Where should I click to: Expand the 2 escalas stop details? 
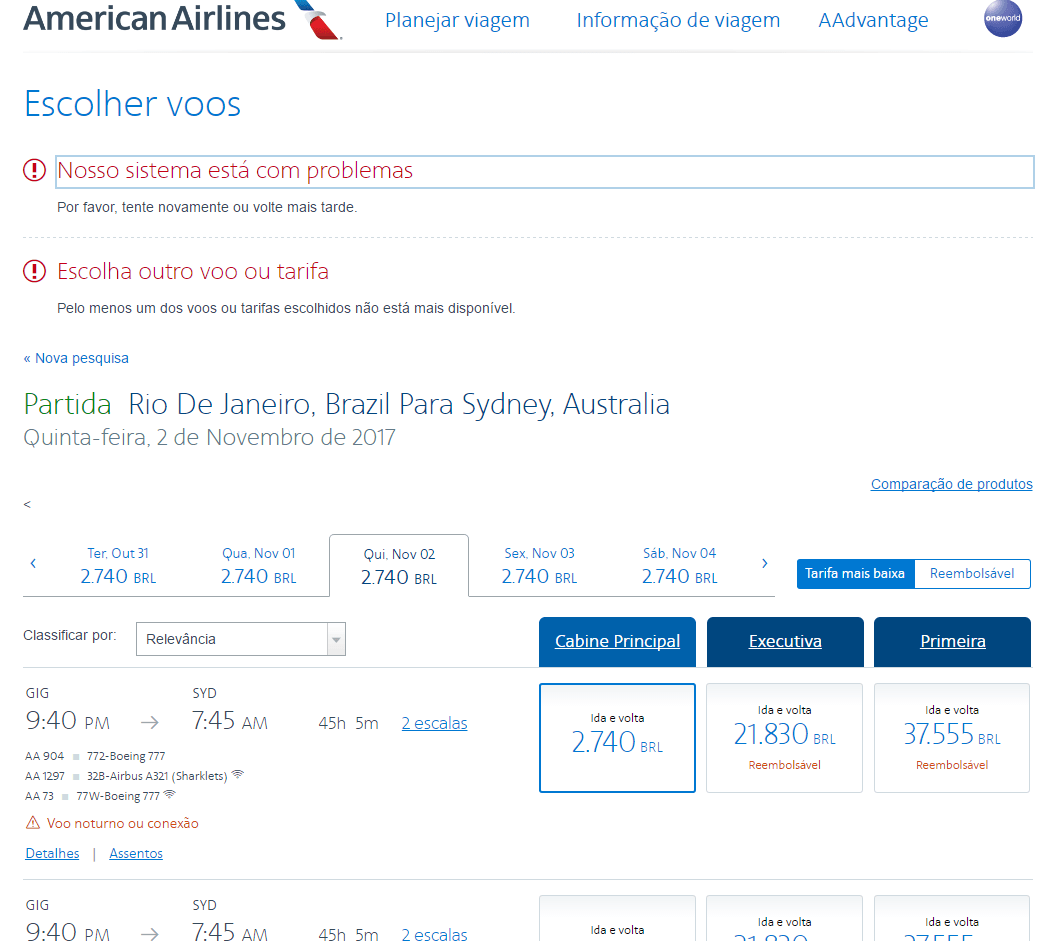click(434, 723)
